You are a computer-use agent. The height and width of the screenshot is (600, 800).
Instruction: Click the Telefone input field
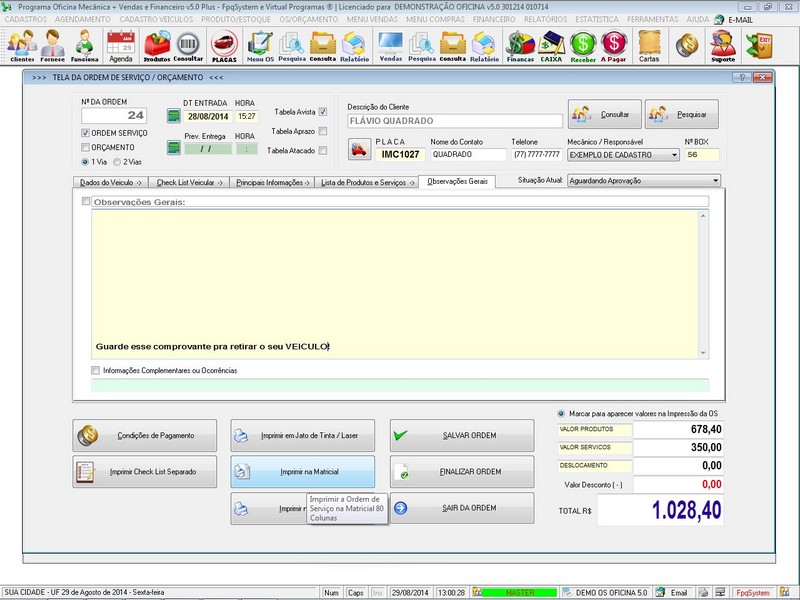coord(535,155)
